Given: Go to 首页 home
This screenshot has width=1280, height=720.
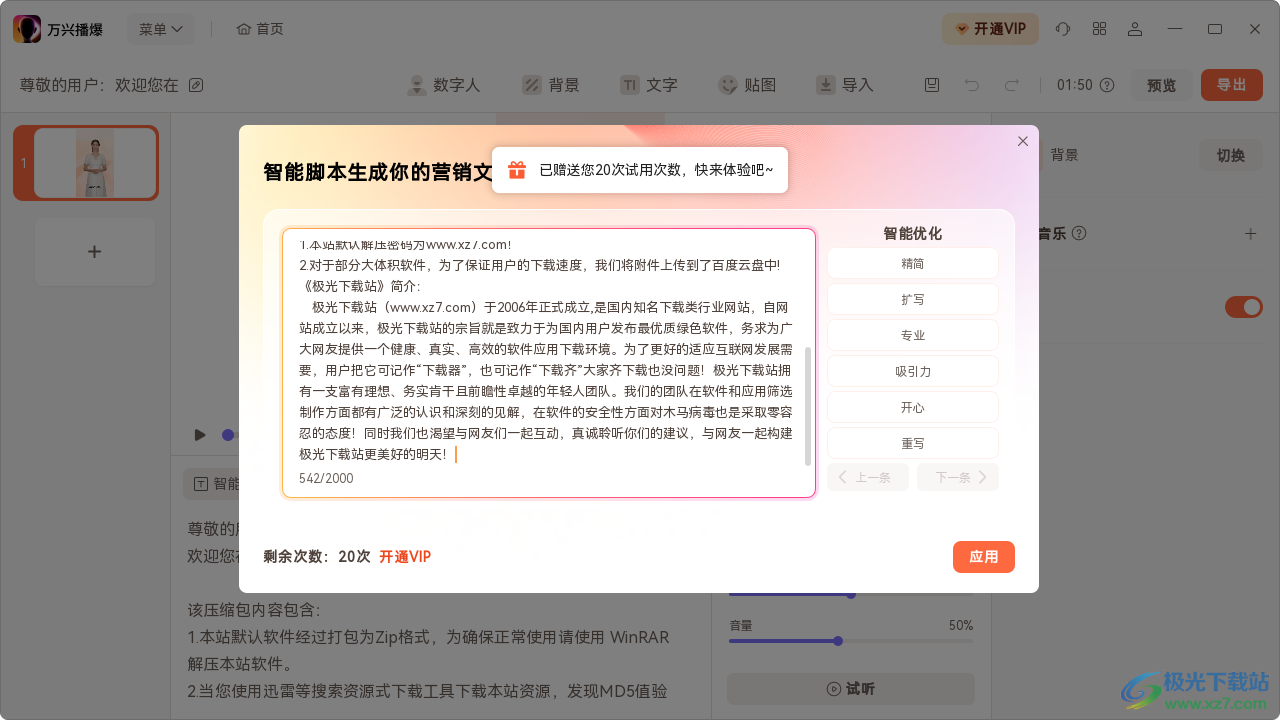Looking at the screenshot, I should (x=260, y=29).
